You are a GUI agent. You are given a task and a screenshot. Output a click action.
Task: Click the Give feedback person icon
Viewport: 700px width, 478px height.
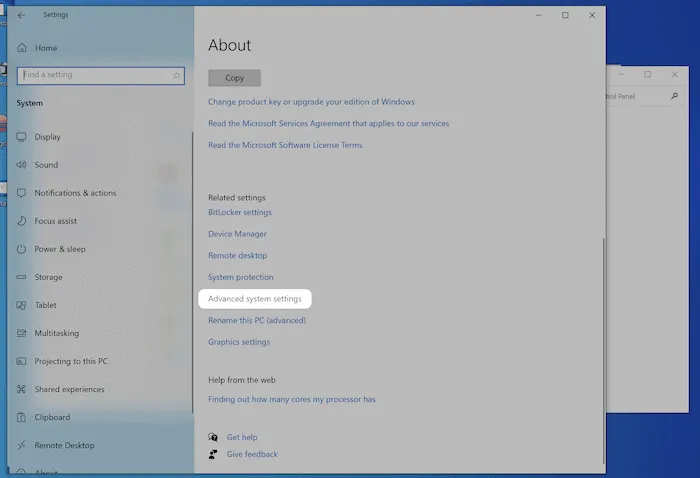pos(213,454)
